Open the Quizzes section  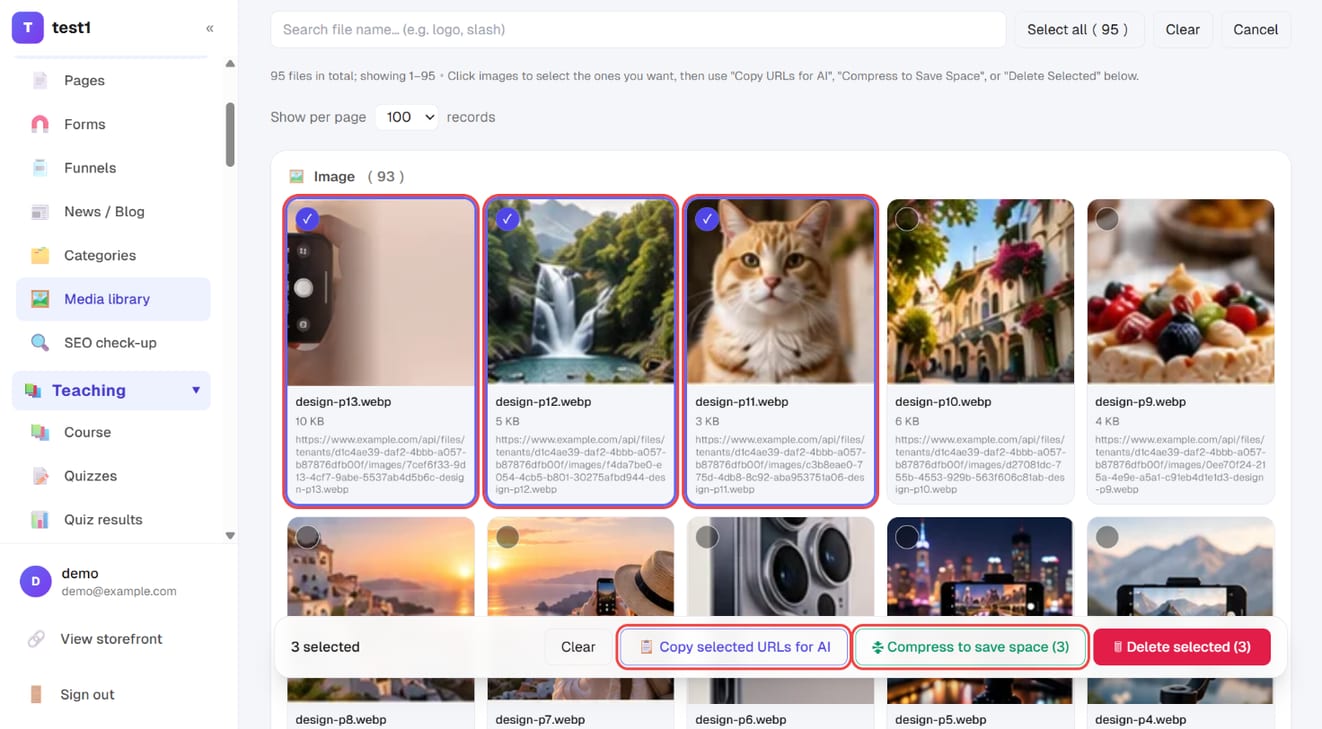(x=113, y=476)
